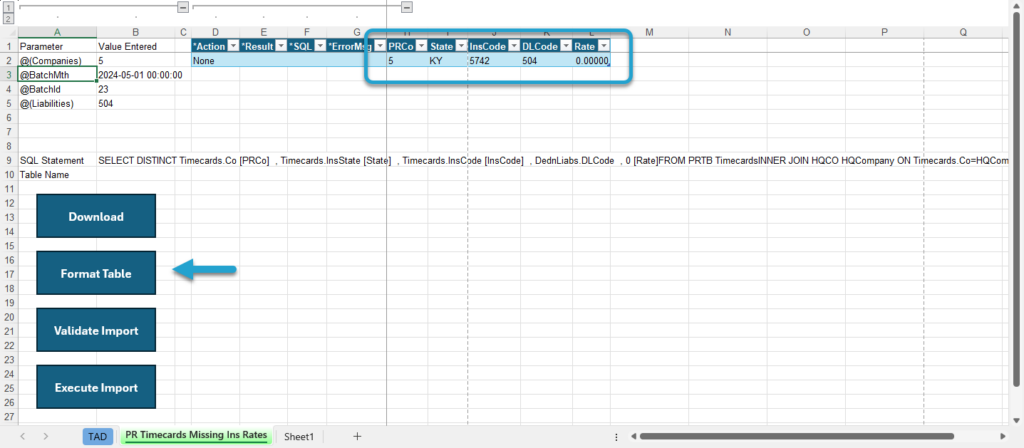The height and width of the screenshot is (448, 1024).
Task: Switch to the TAD sheet tab
Action: tap(98, 437)
